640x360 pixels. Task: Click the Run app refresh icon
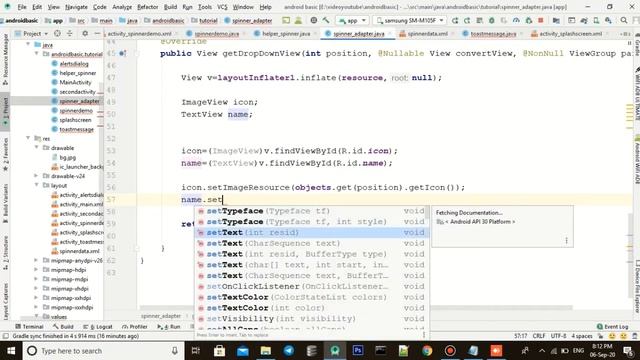pyautogui.click(x=455, y=20)
